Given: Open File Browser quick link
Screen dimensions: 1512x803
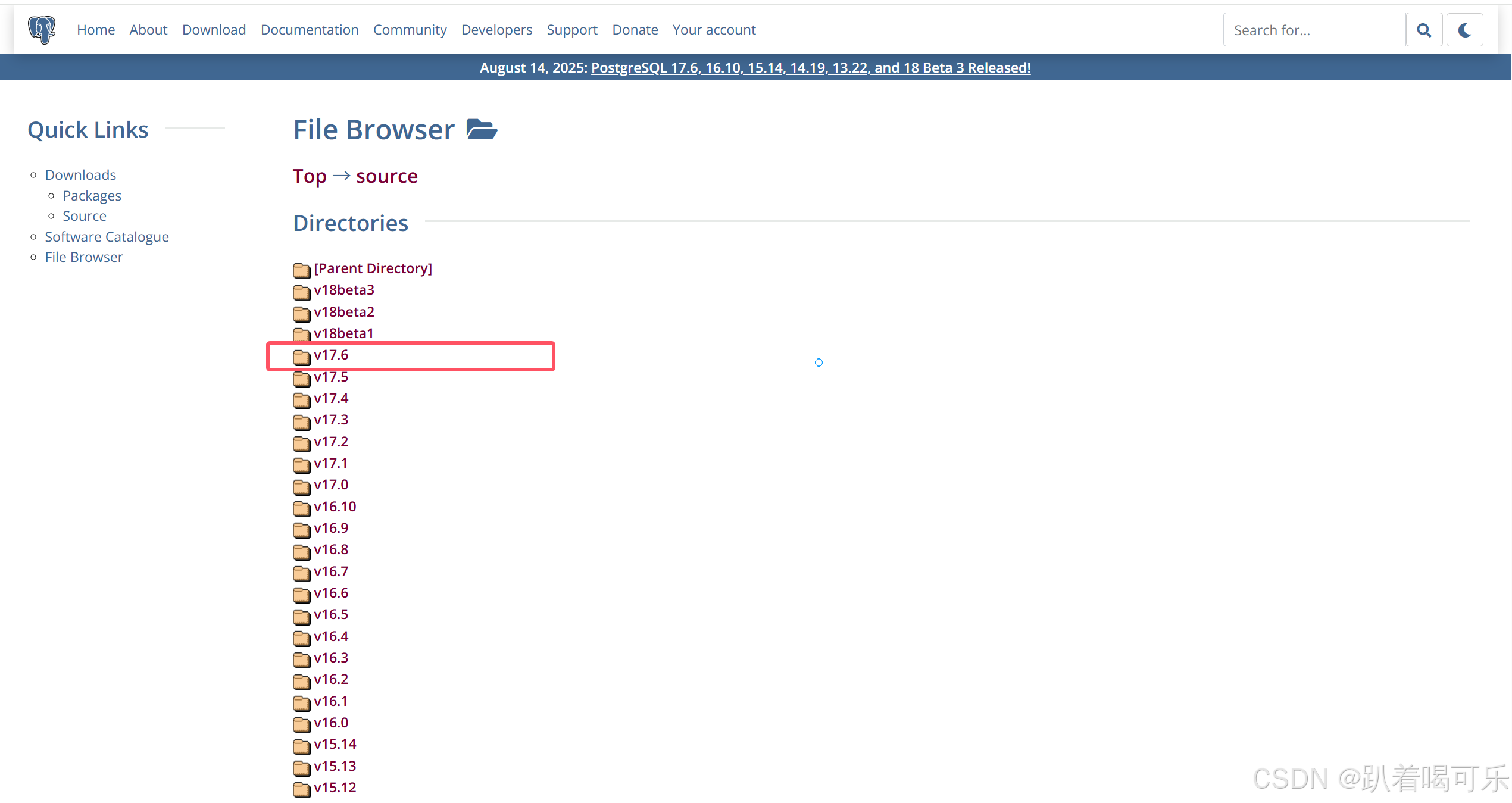Looking at the screenshot, I should pos(84,257).
